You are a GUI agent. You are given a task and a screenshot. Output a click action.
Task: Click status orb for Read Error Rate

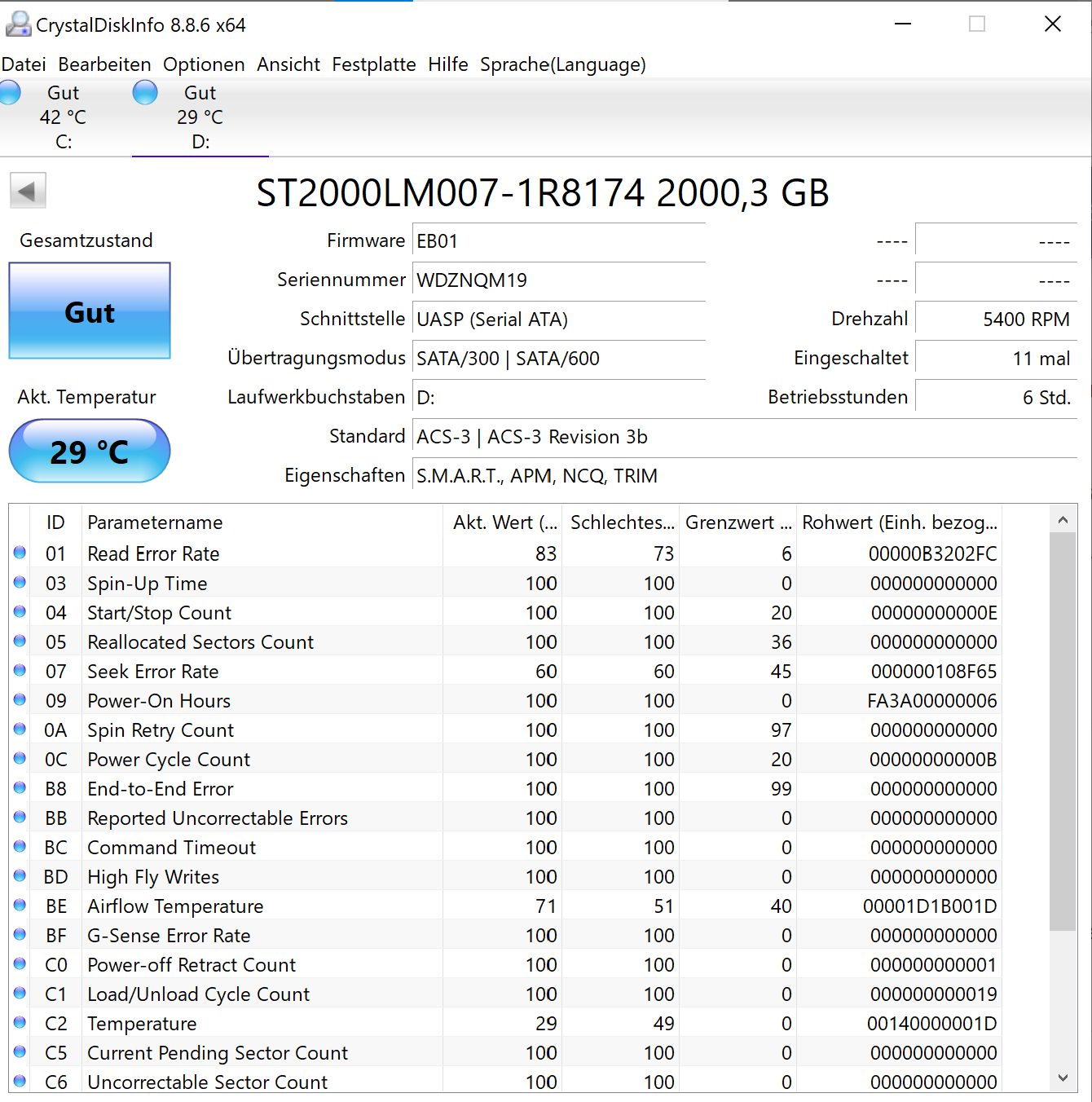tap(20, 553)
